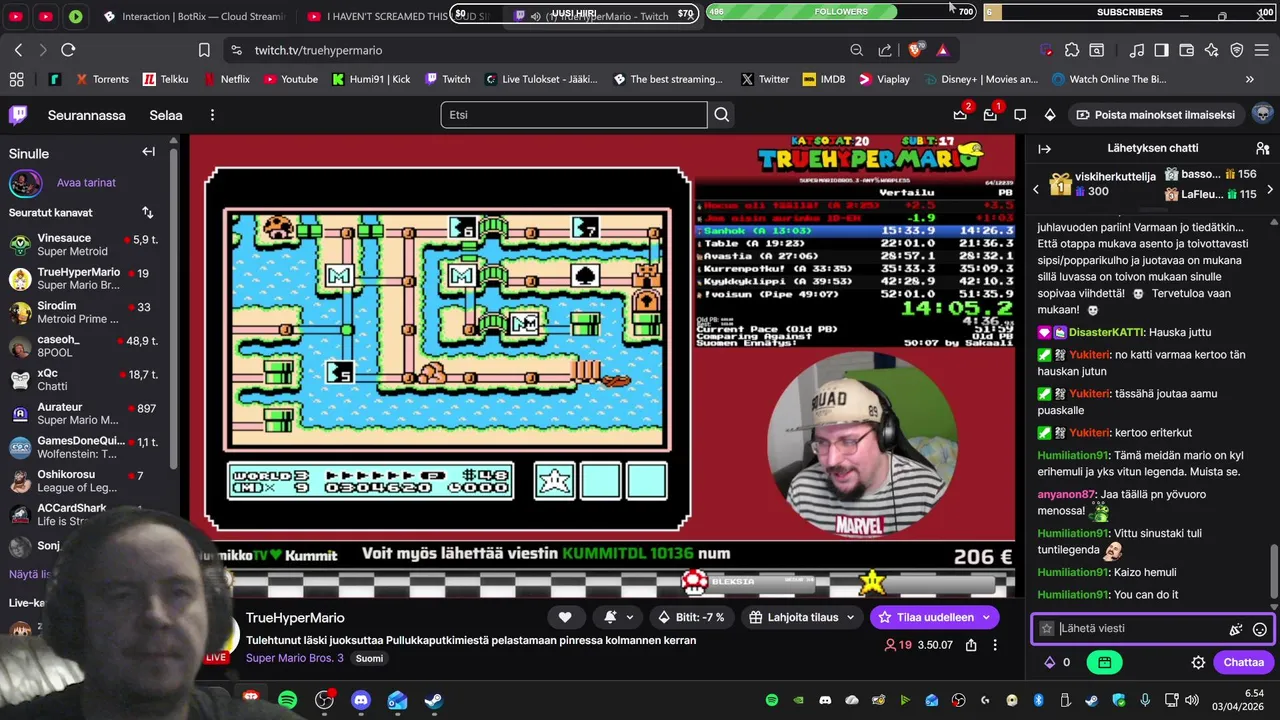The height and width of the screenshot is (720, 1280).
Task: Show more bookmarks with the double chevron
Action: coord(1249,79)
